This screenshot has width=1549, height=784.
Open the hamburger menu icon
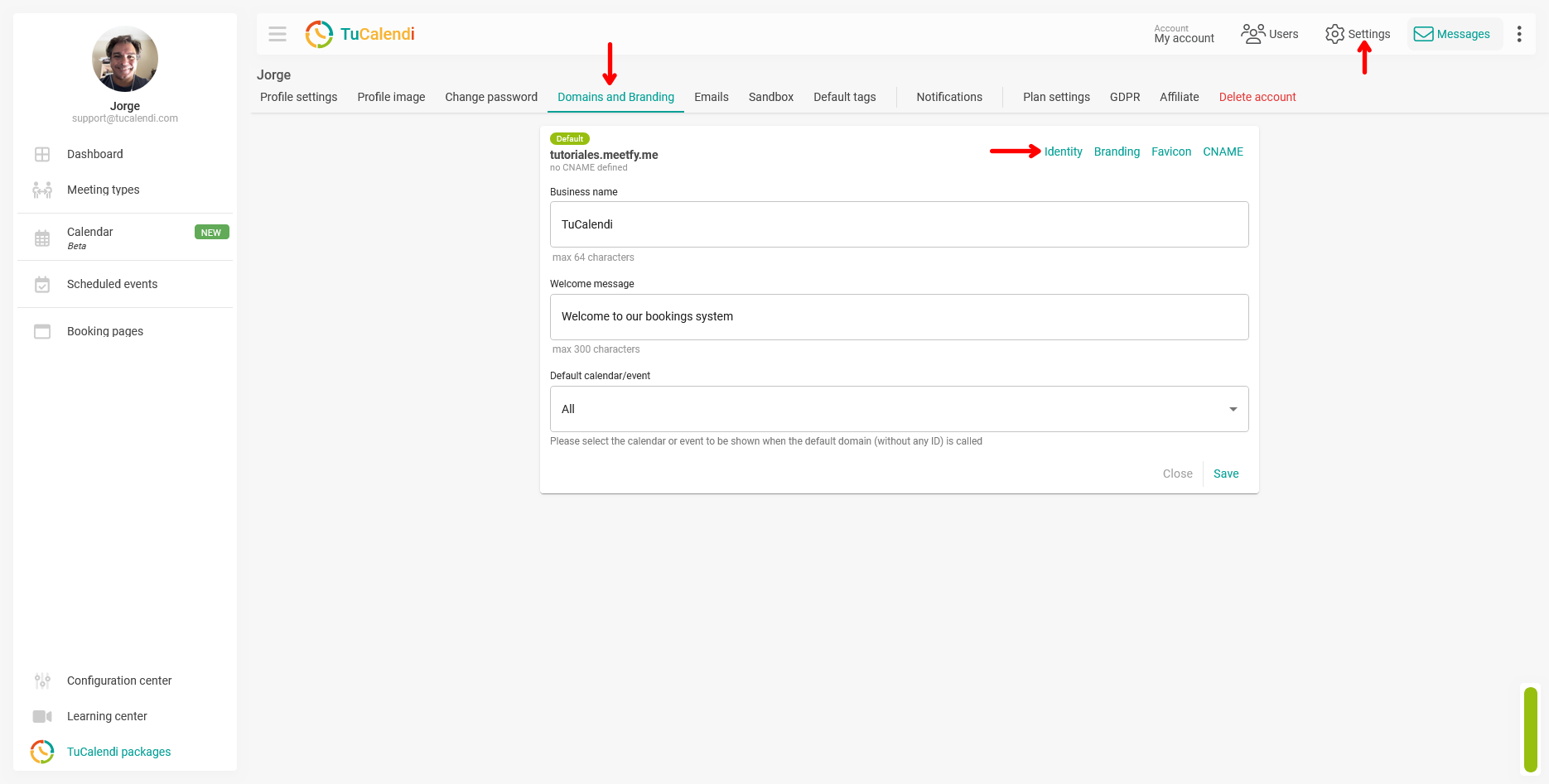coord(277,34)
